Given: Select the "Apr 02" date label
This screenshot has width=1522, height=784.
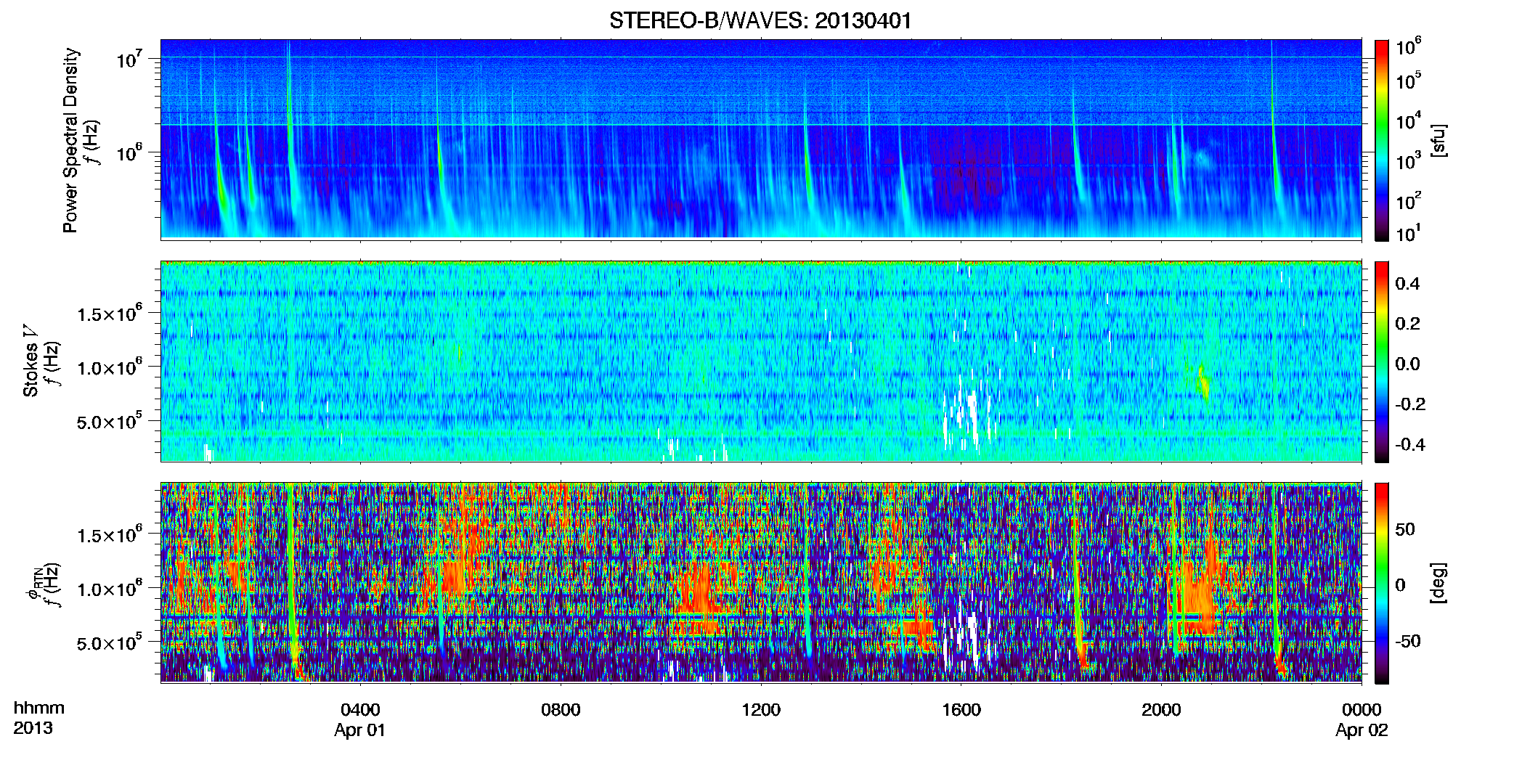Looking at the screenshot, I should click(x=1362, y=730).
